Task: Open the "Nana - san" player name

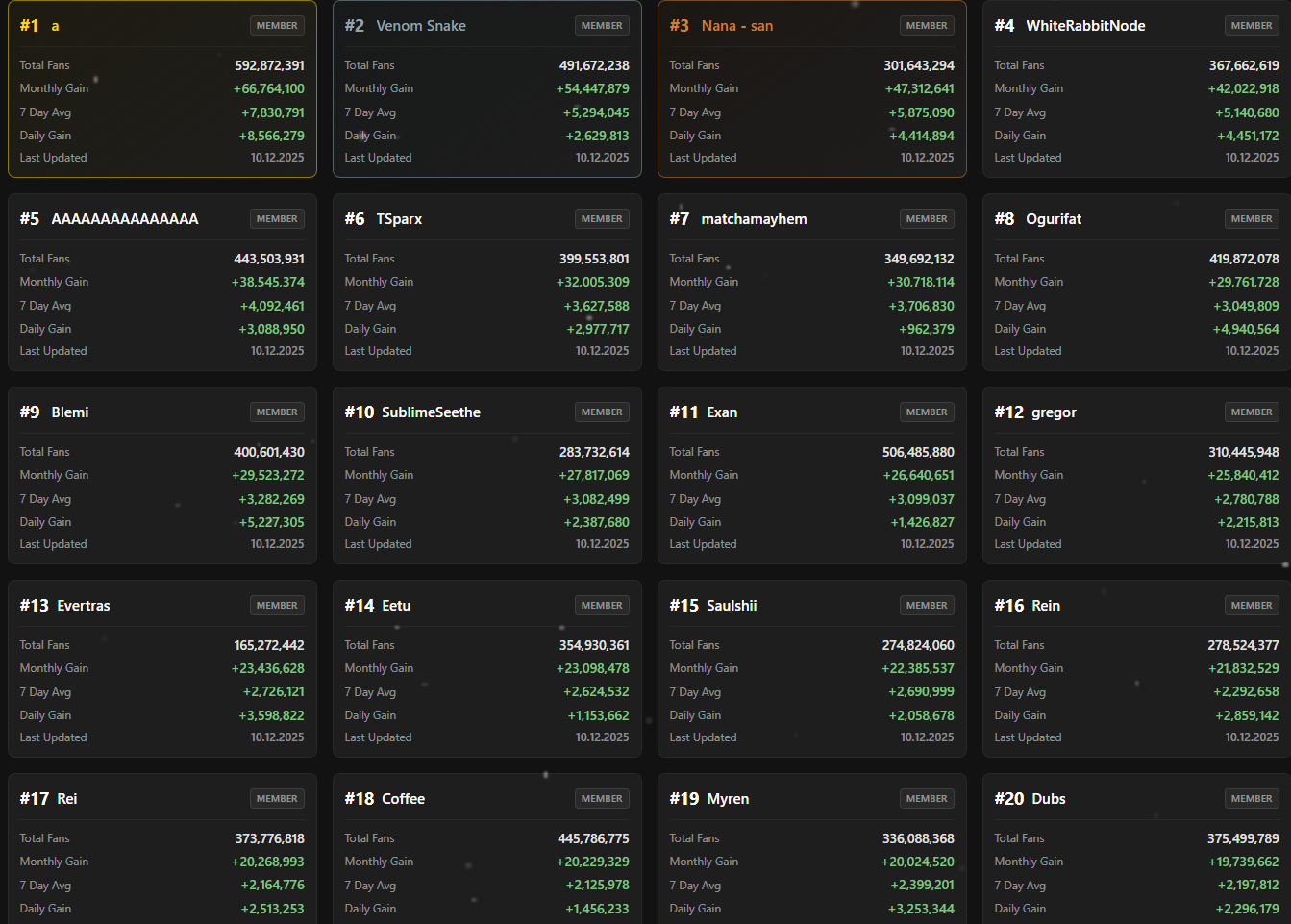Action: (737, 26)
